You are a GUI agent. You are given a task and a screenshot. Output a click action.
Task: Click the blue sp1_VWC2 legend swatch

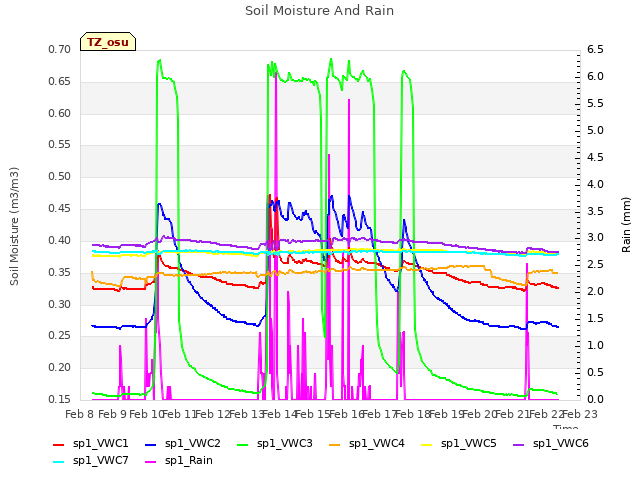click(x=151, y=444)
